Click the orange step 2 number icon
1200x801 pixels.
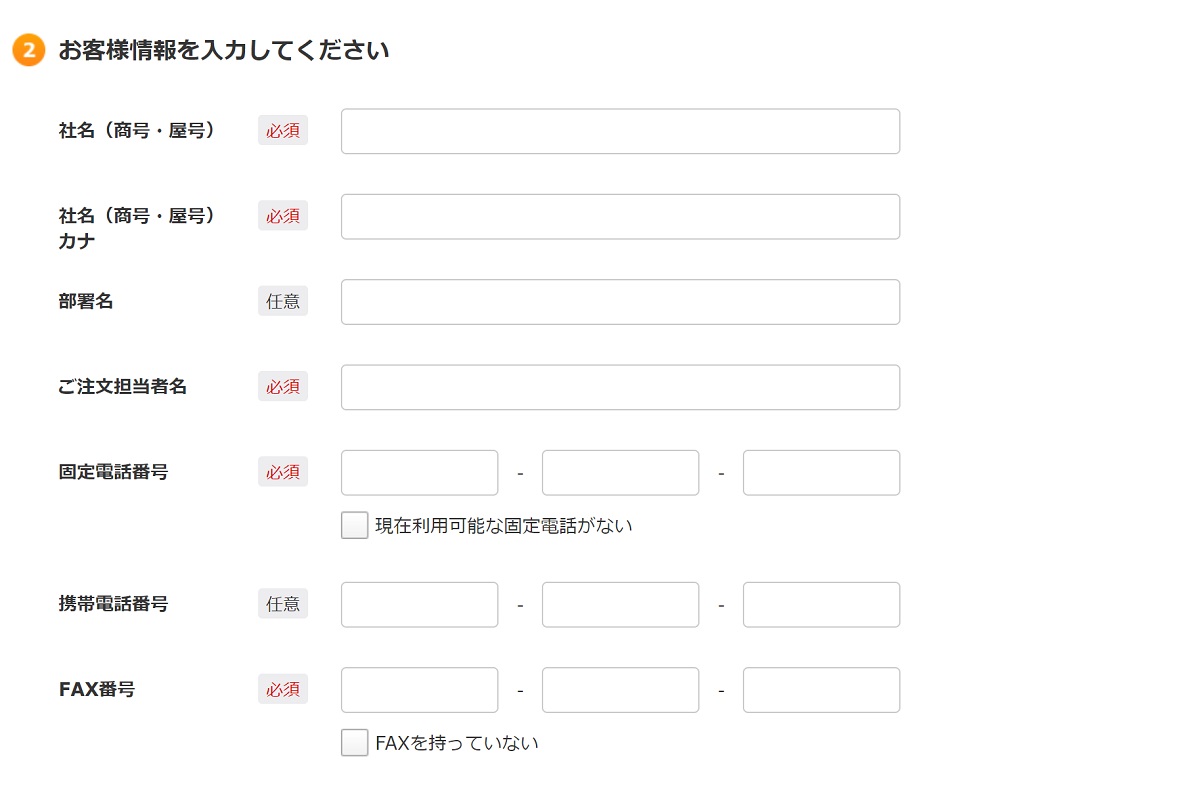28,50
